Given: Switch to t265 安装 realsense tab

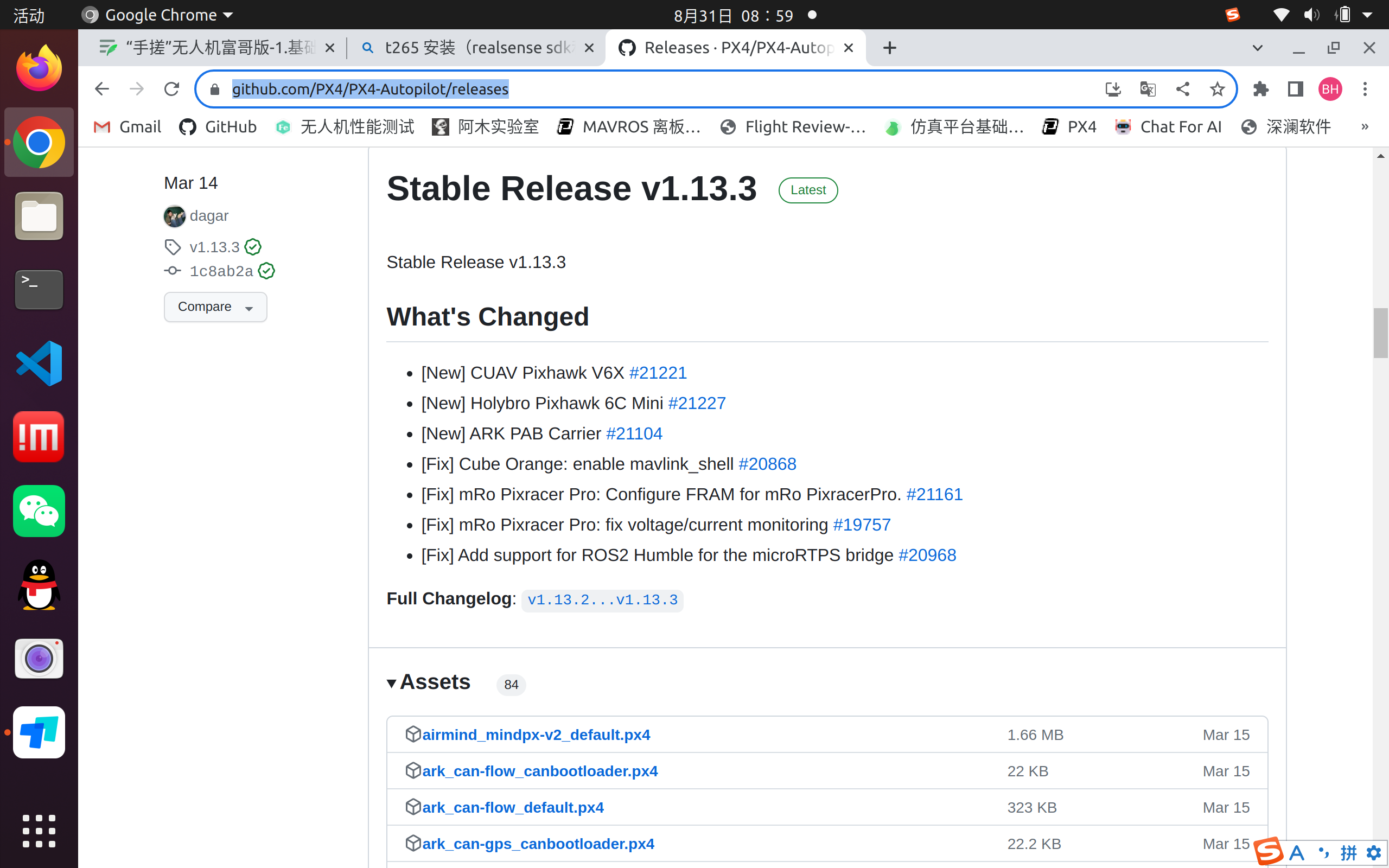Looking at the screenshot, I should [476, 48].
